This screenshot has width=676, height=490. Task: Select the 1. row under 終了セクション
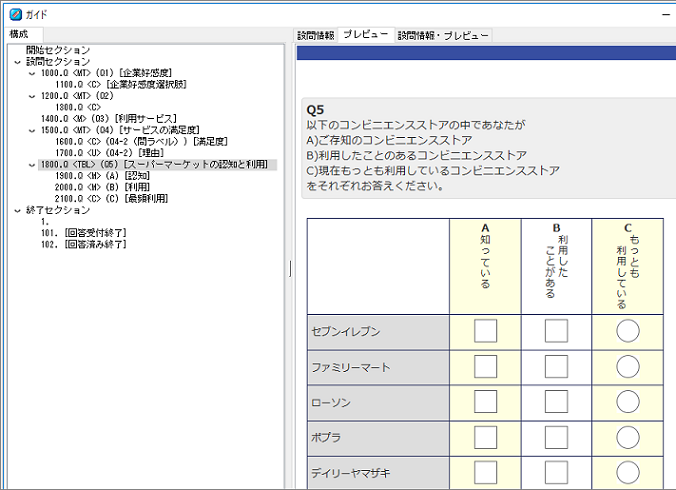click(45, 222)
